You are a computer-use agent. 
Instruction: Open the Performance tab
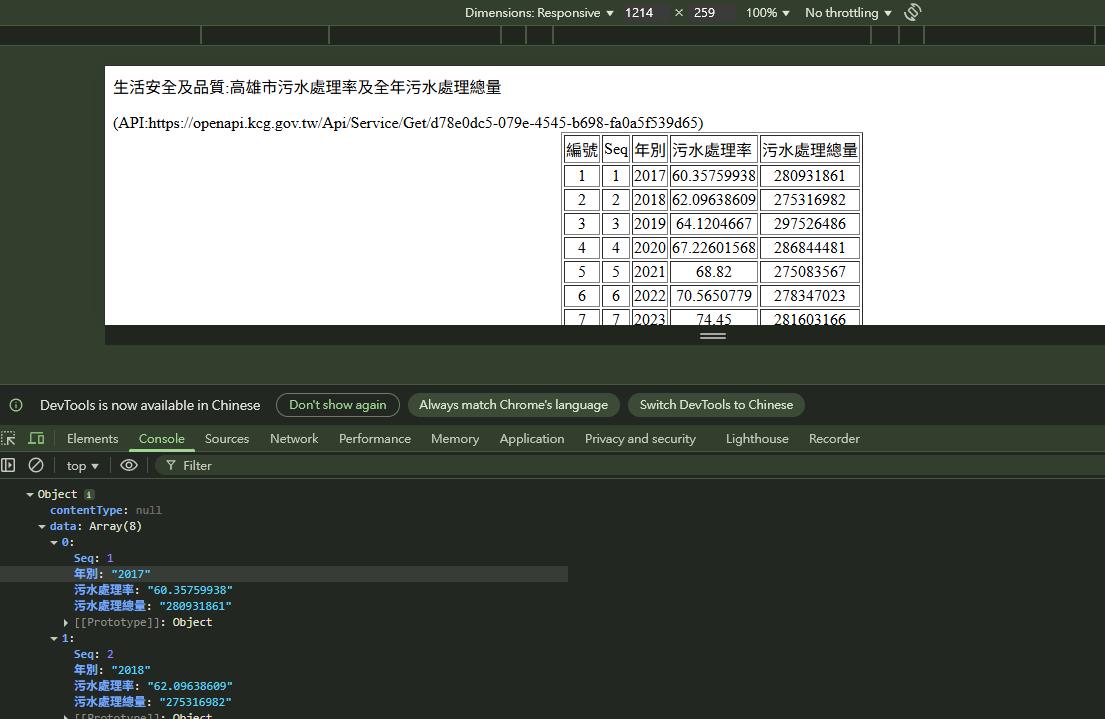coord(375,438)
